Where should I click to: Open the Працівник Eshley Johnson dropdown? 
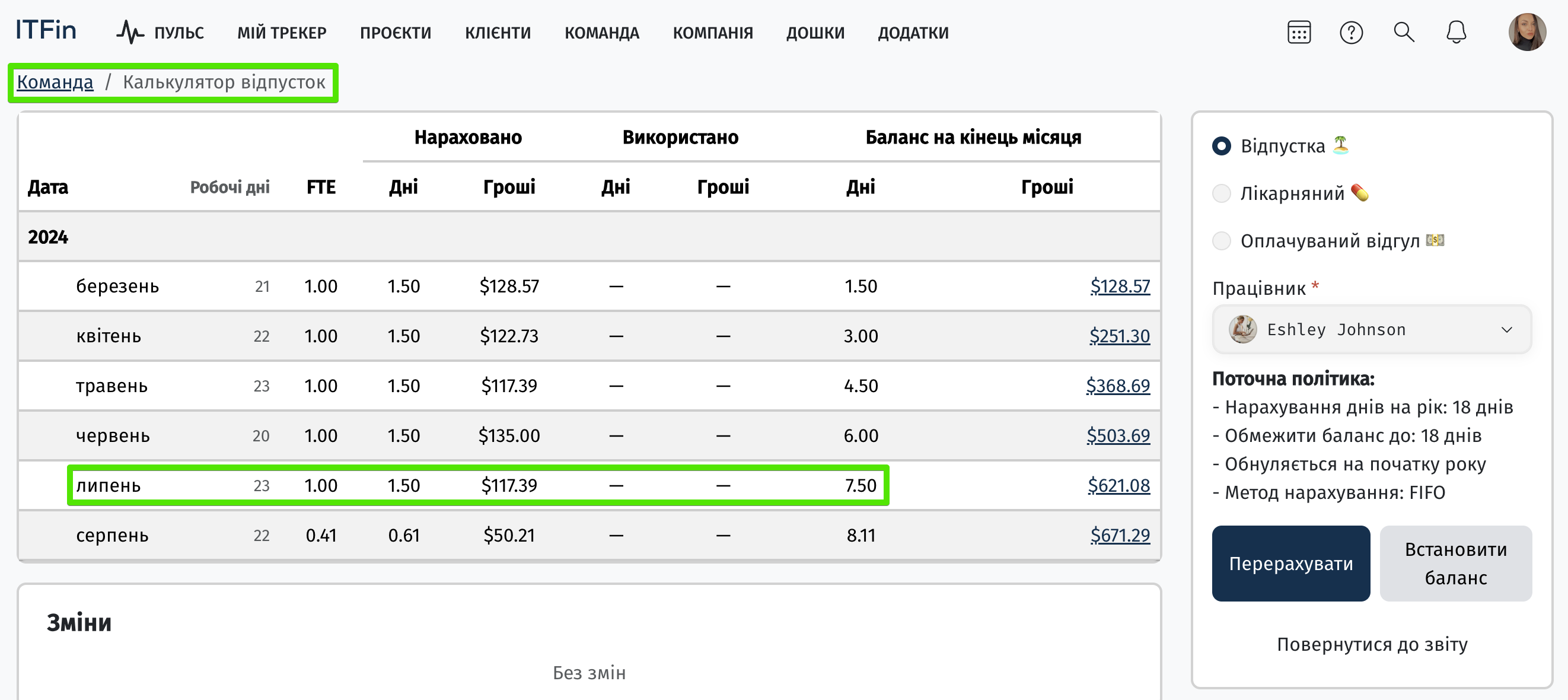(x=1371, y=329)
